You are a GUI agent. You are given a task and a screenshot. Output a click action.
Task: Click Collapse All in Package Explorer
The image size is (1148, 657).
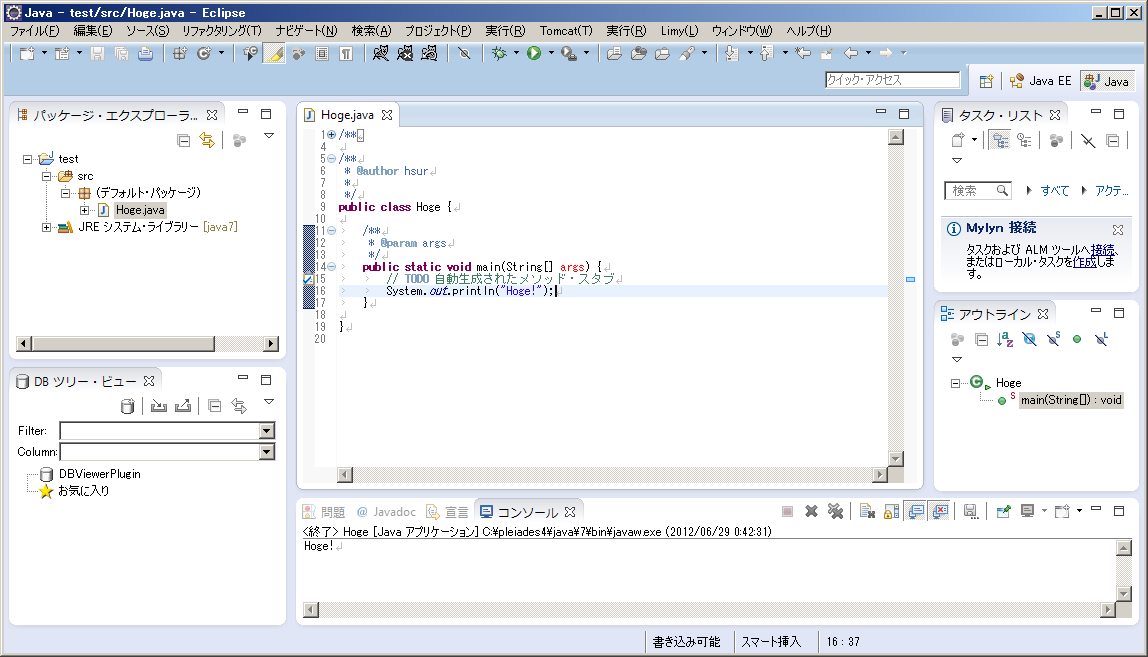coord(183,141)
